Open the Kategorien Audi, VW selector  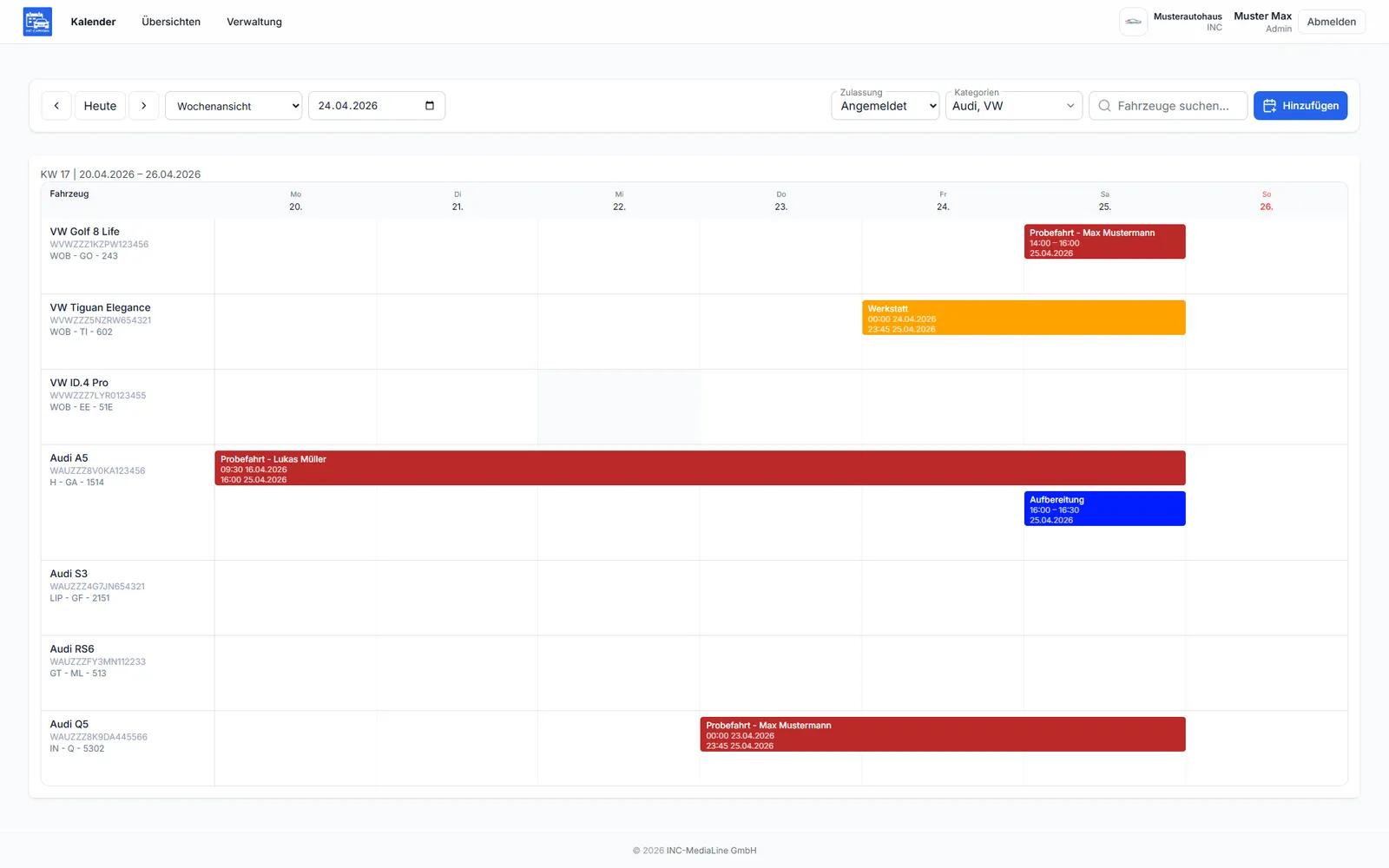tap(1014, 106)
